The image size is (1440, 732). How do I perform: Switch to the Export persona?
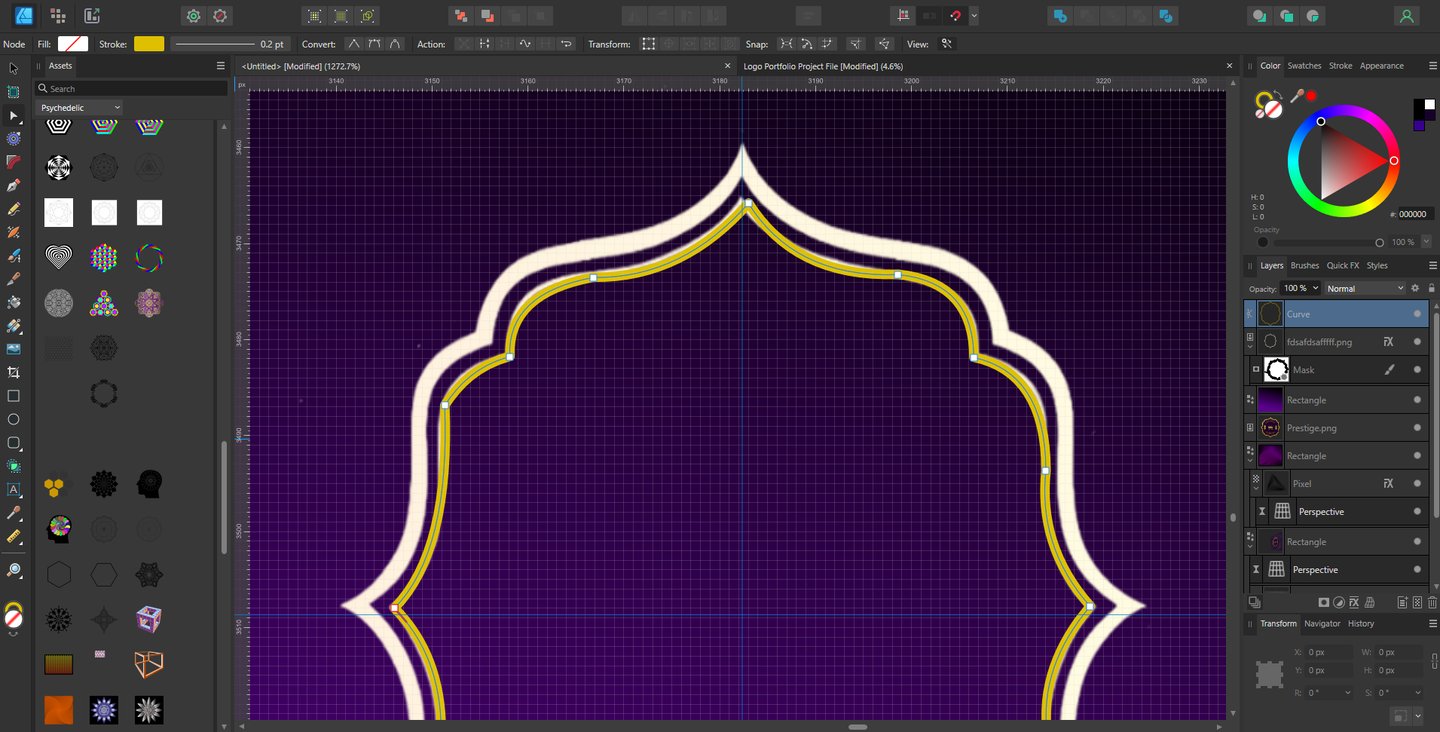[92, 16]
